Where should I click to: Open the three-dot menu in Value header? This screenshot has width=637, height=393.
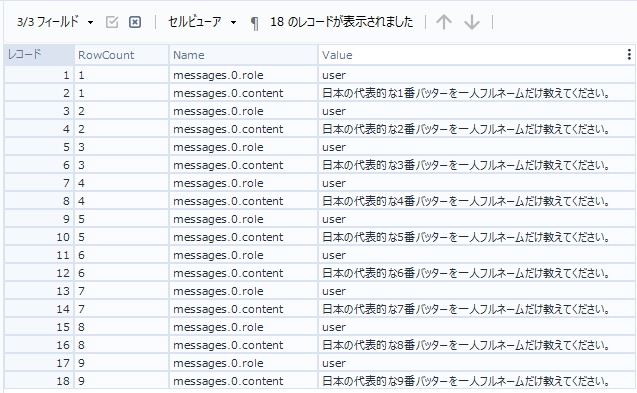pyautogui.click(x=629, y=54)
